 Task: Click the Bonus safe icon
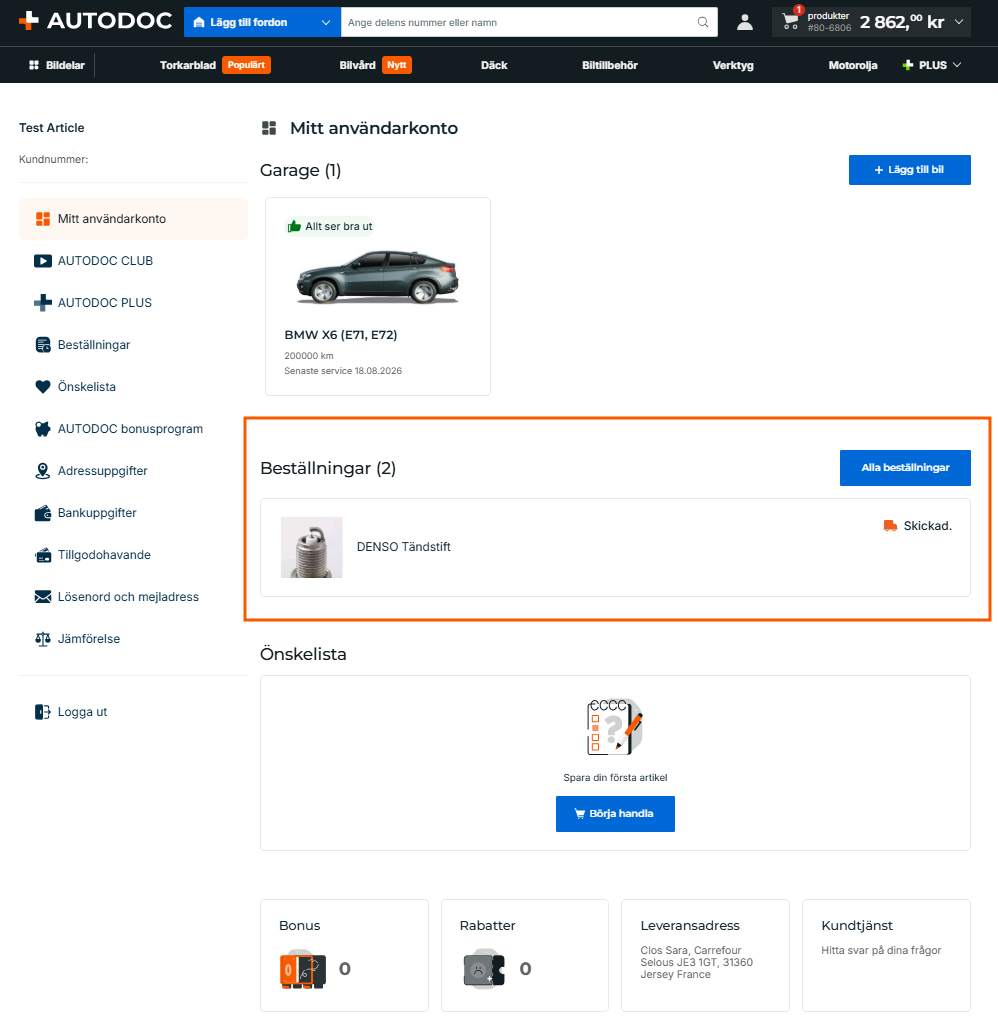[x=302, y=969]
